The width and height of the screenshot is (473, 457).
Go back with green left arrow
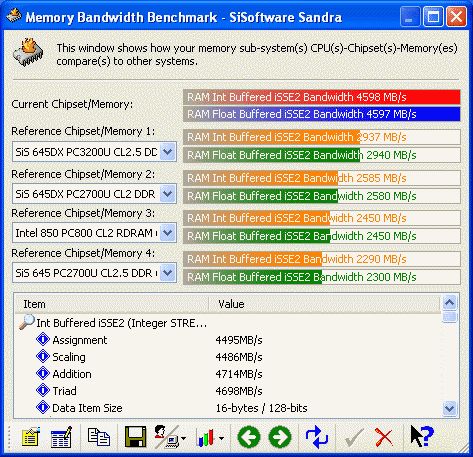click(249, 437)
